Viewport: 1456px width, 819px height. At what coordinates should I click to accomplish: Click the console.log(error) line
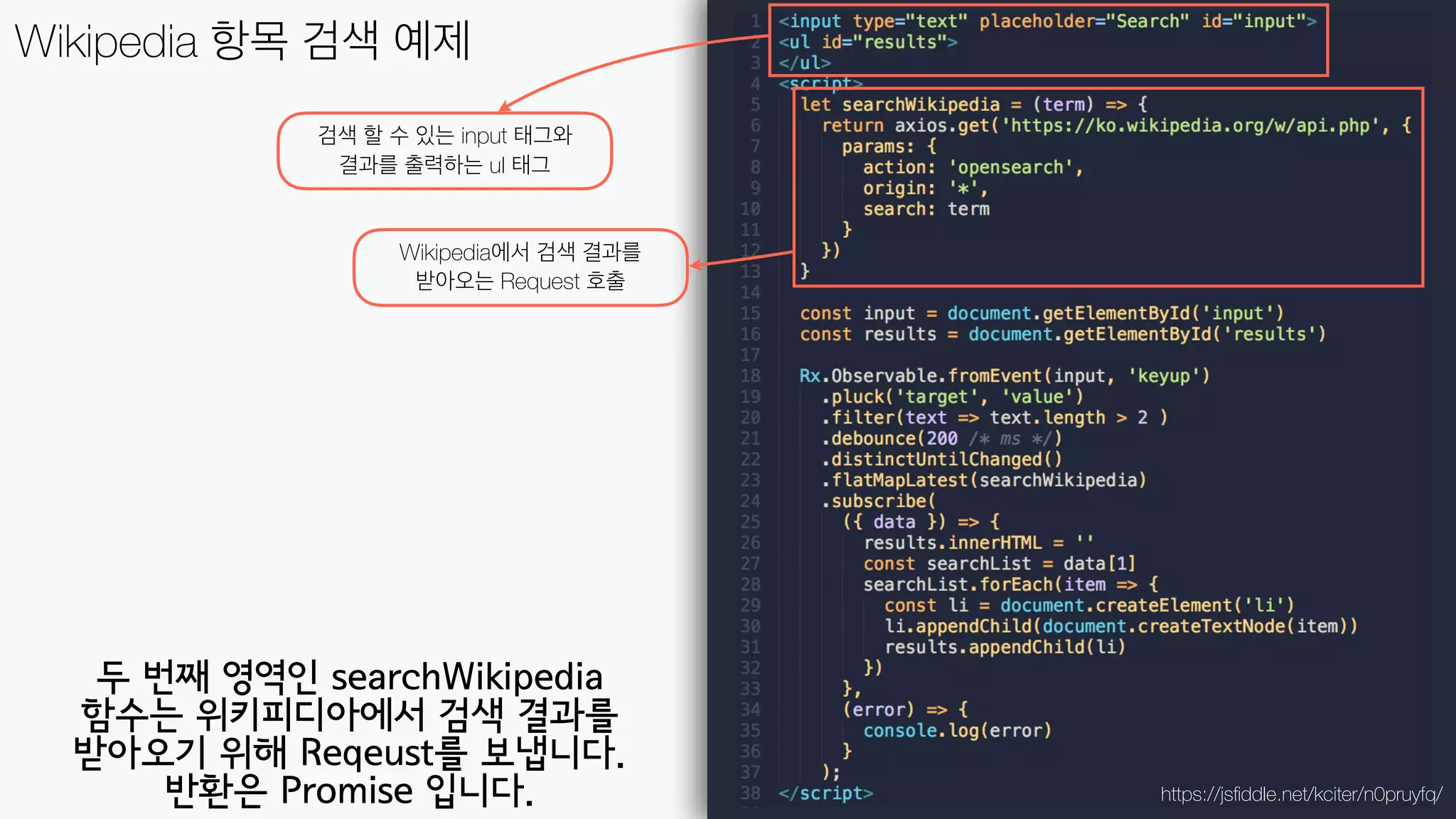coord(957,731)
